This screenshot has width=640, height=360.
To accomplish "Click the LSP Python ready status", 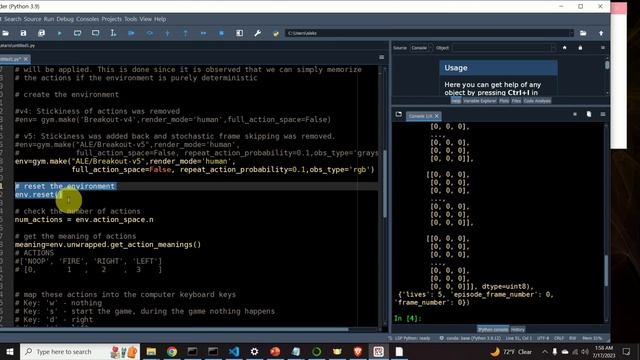I will coord(409,338).
